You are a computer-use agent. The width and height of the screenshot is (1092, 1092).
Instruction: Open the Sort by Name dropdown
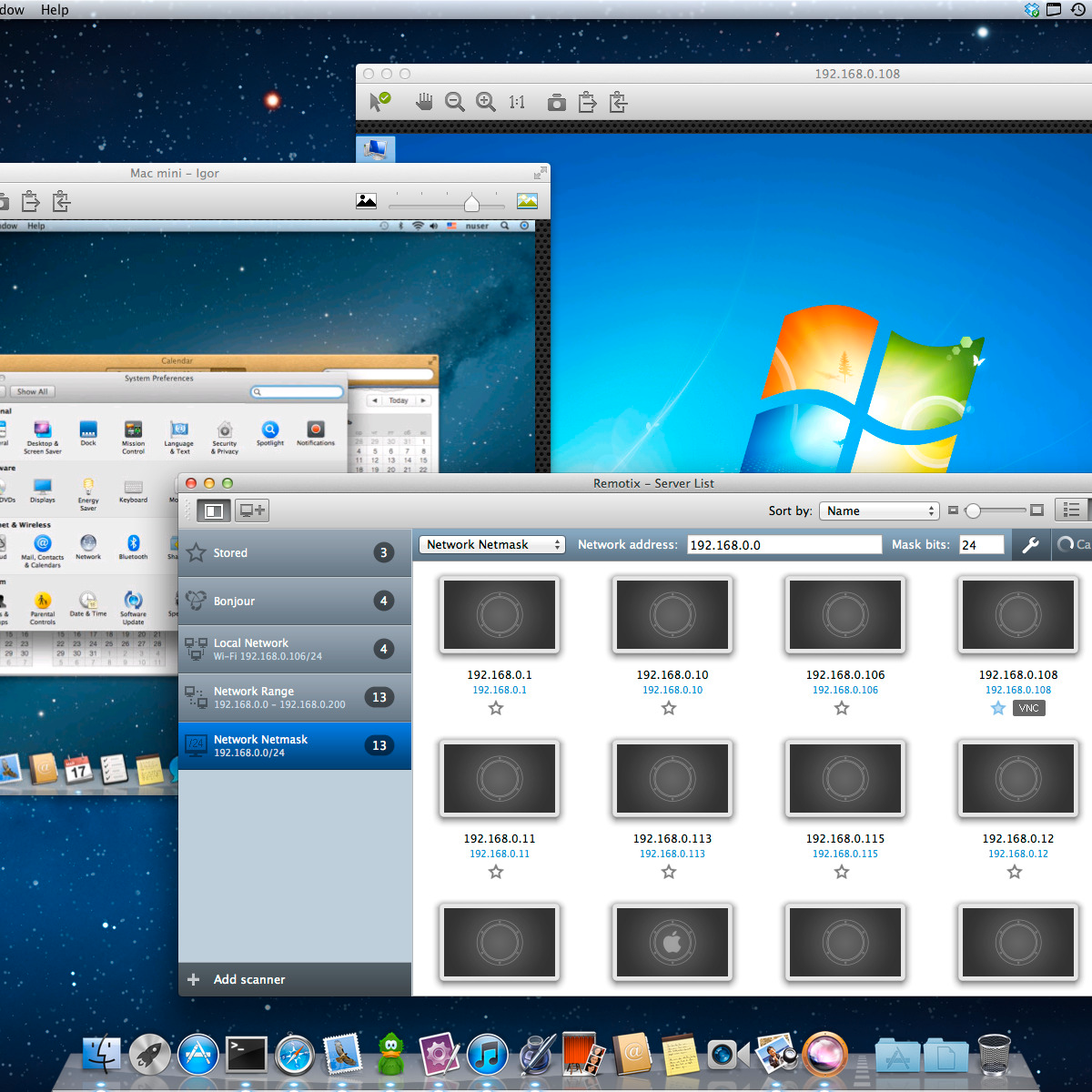(879, 511)
